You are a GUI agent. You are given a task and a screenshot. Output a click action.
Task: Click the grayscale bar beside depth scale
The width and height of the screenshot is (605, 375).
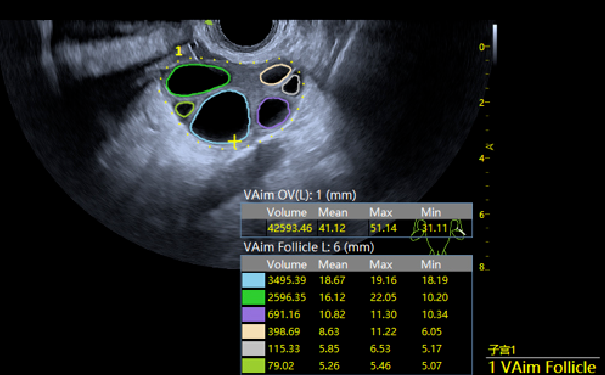click(495, 43)
